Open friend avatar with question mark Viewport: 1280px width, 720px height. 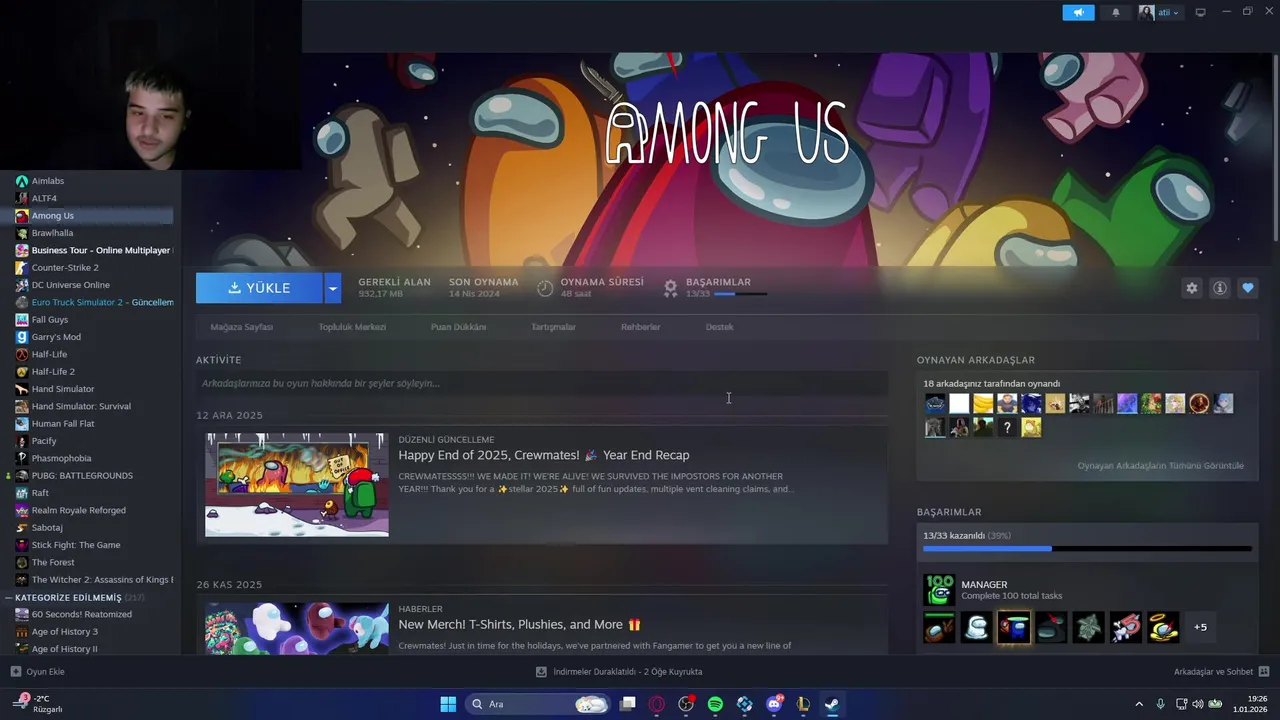(x=1007, y=427)
